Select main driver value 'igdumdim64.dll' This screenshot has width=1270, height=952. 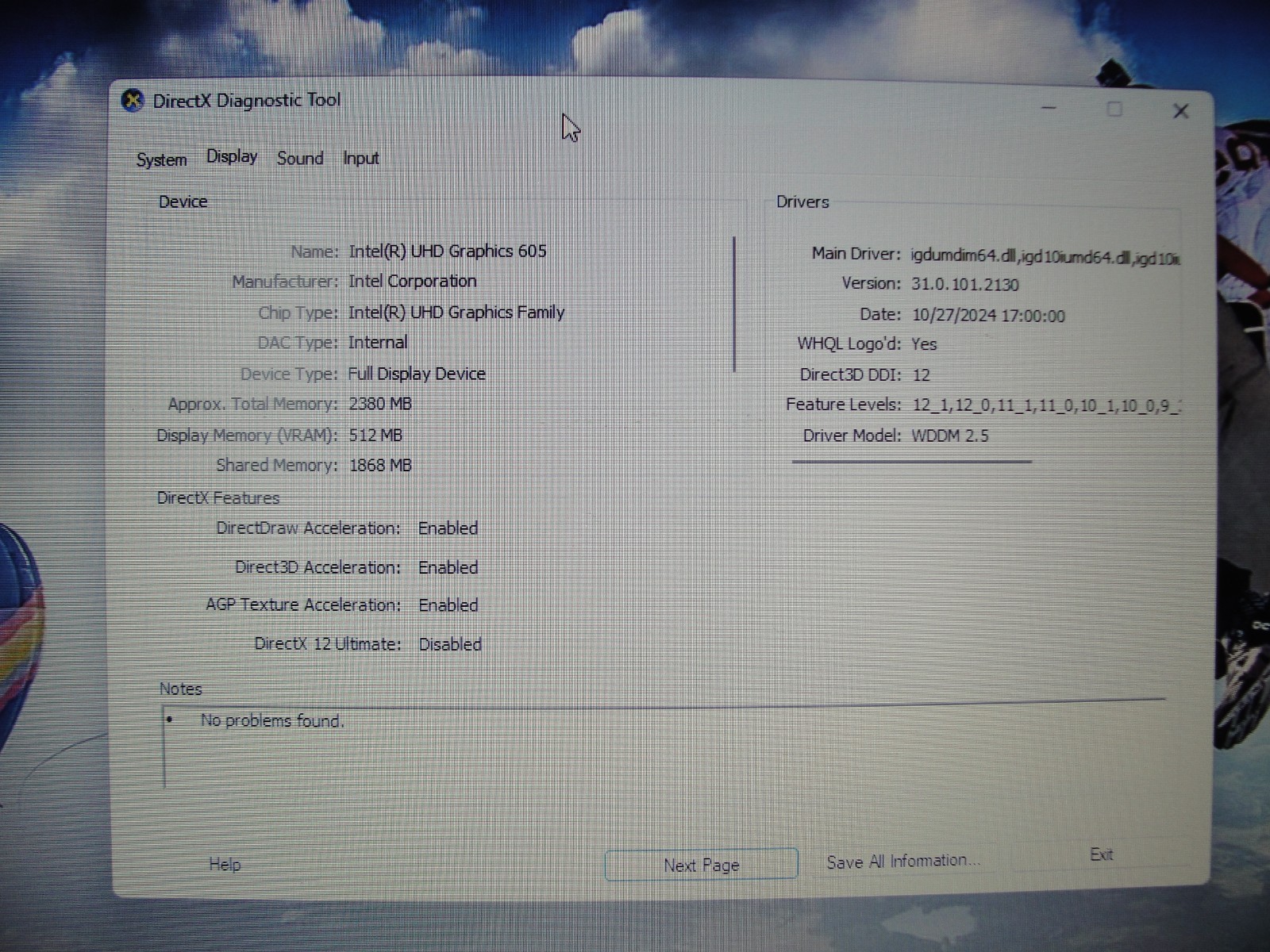coord(963,255)
